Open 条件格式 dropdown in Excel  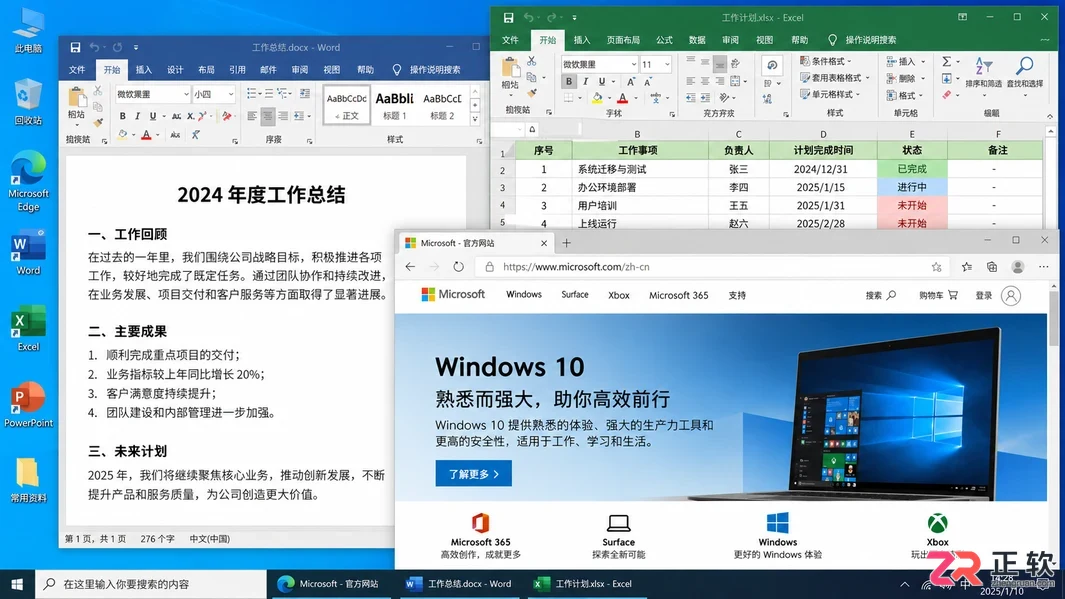826,61
